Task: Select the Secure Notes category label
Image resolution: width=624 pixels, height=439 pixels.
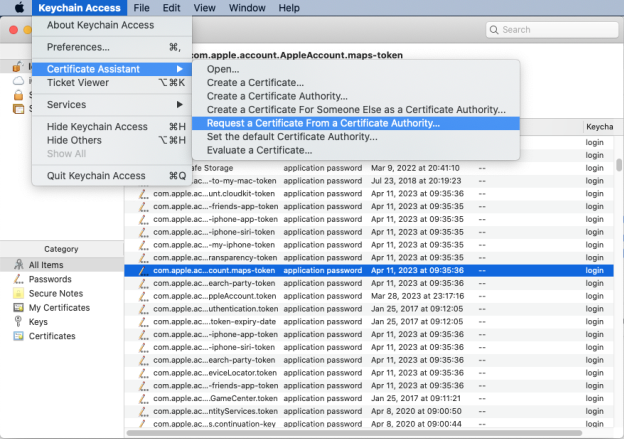Action: tap(56, 293)
